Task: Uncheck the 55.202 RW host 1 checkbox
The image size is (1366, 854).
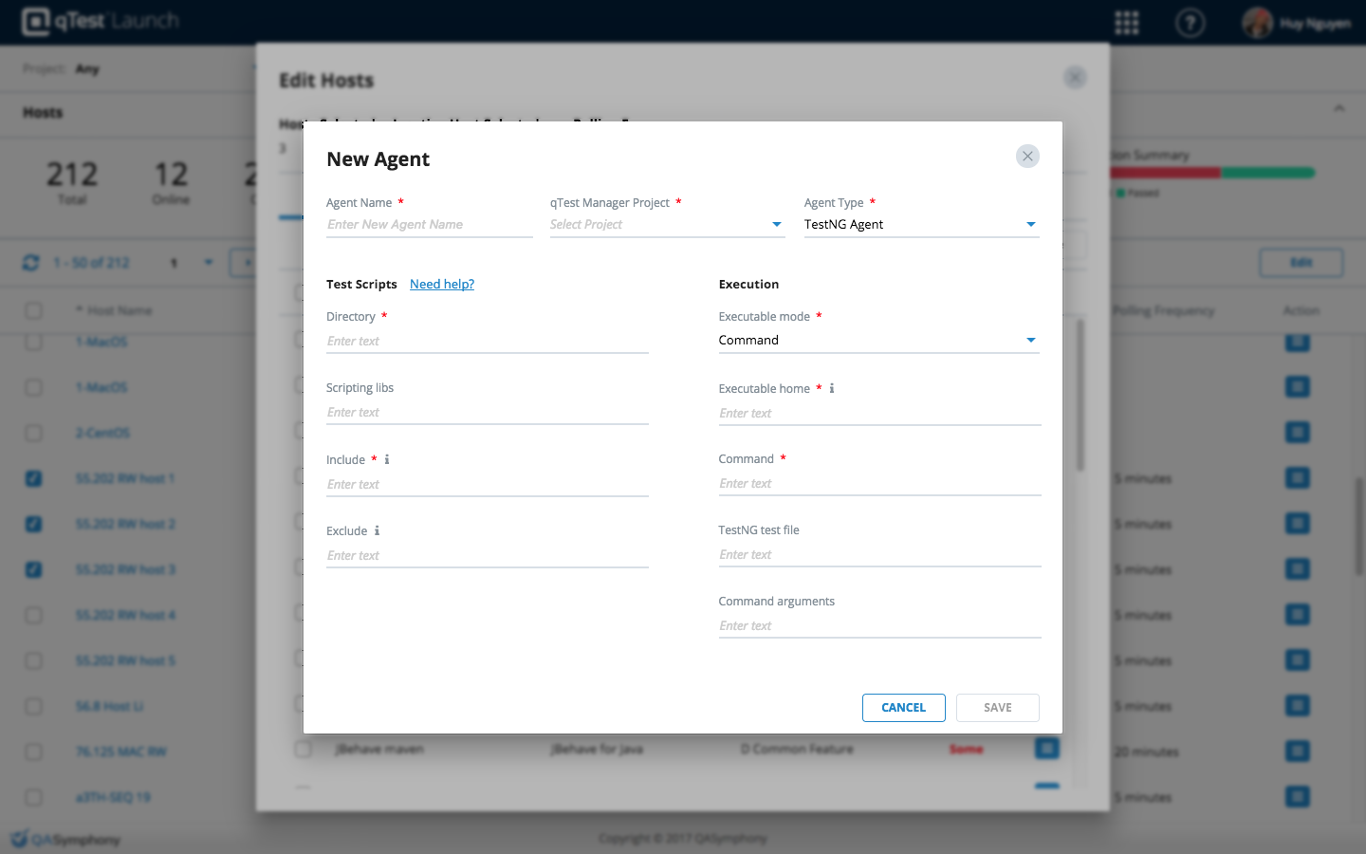Action: [x=34, y=479]
